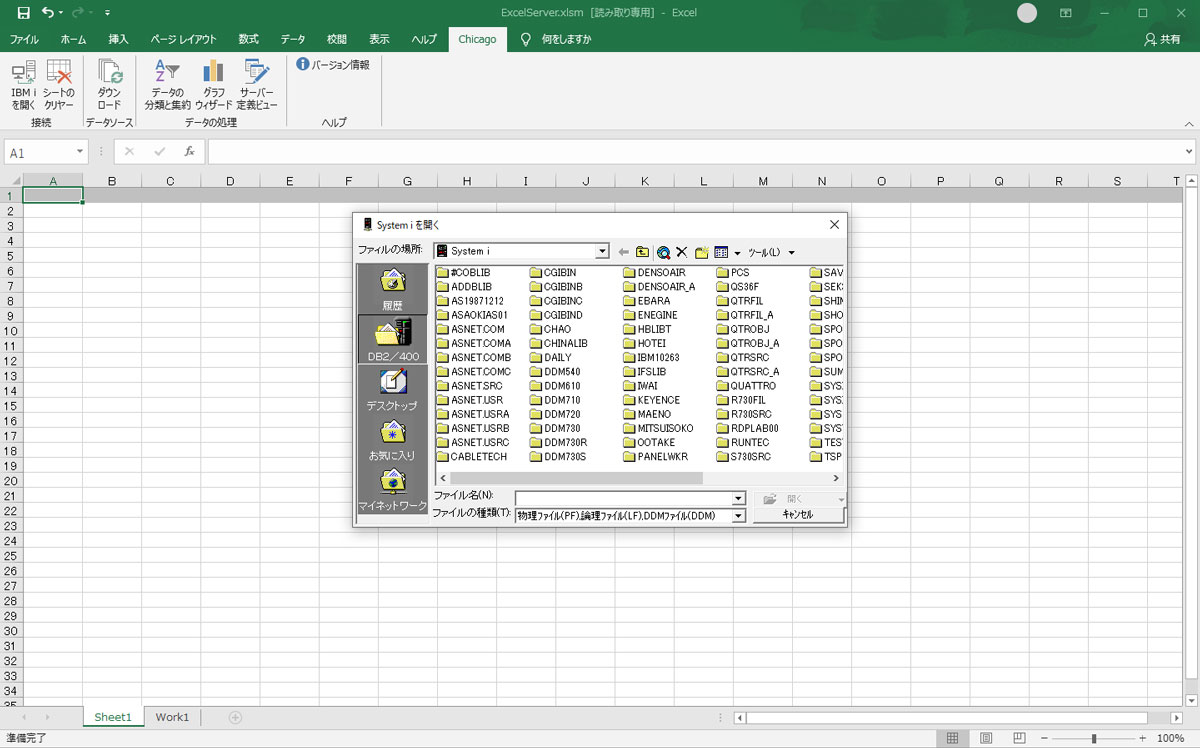
Task: Switch to the Work1 sheet tab
Action: point(172,717)
